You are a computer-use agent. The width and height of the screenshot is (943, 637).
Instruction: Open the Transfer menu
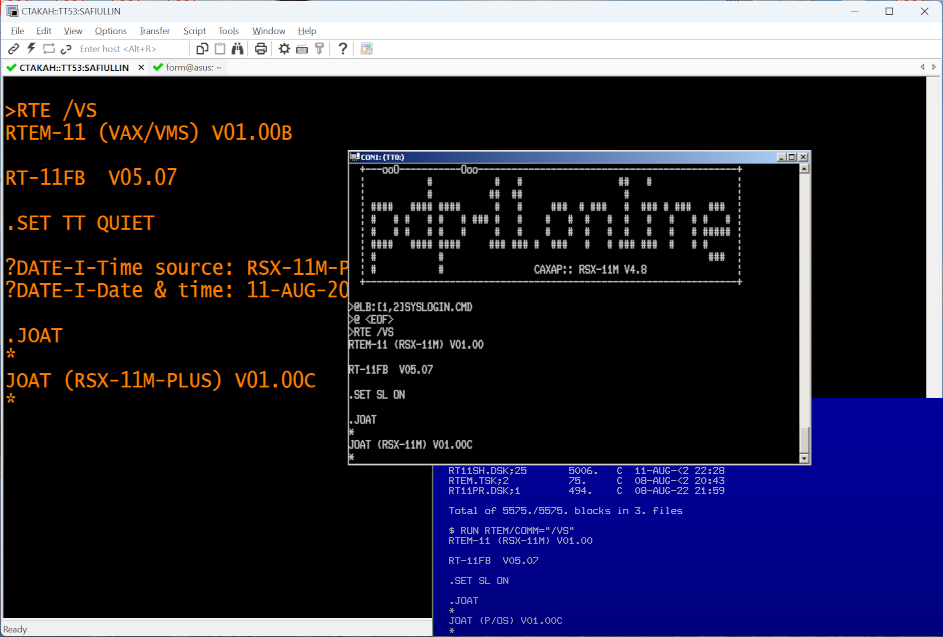[154, 31]
